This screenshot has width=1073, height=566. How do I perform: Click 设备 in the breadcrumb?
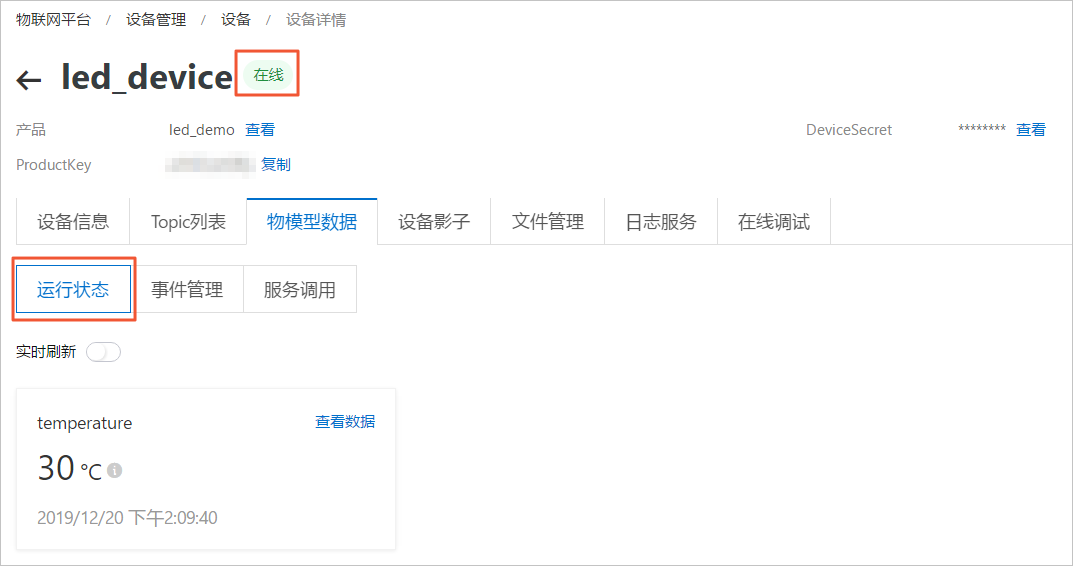(236, 20)
